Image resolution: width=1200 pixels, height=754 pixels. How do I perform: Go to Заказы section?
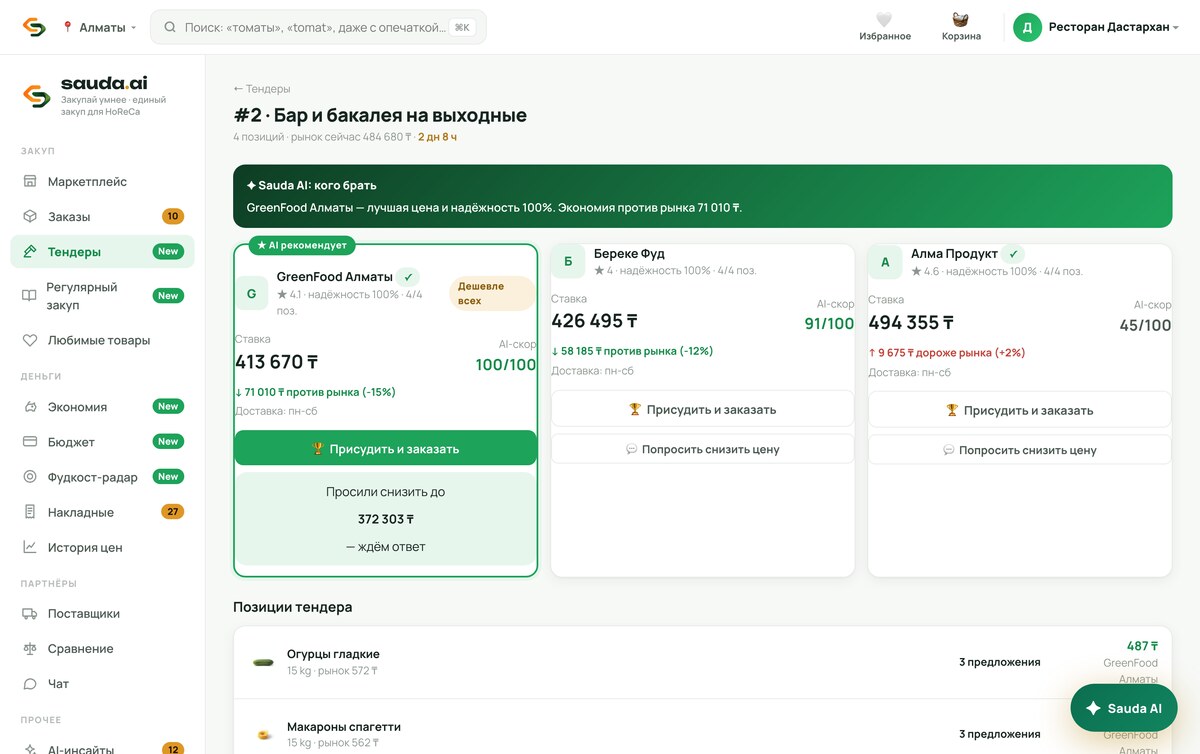[102, 217]
